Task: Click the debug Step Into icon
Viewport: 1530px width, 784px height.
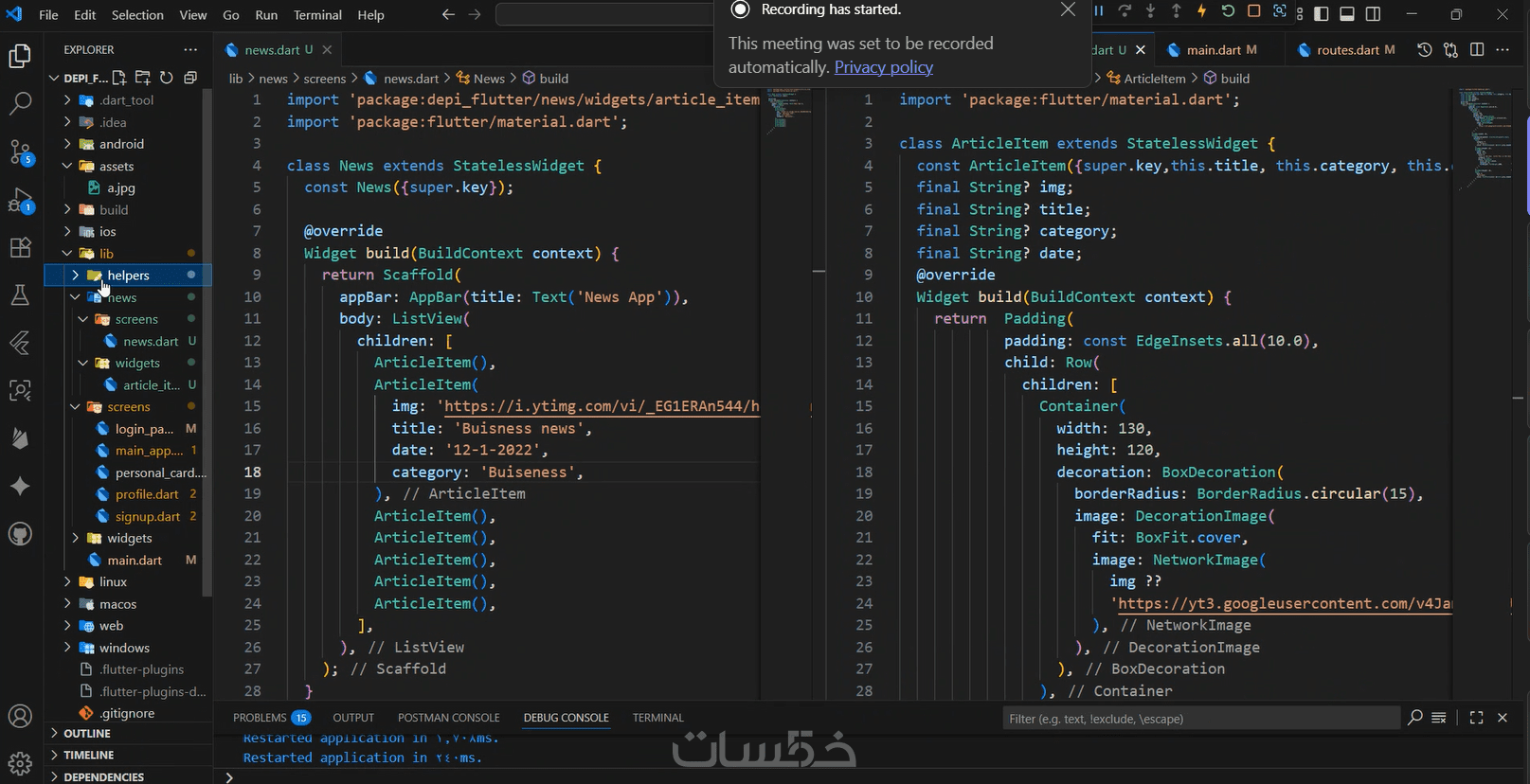Action: point(1150,11)
